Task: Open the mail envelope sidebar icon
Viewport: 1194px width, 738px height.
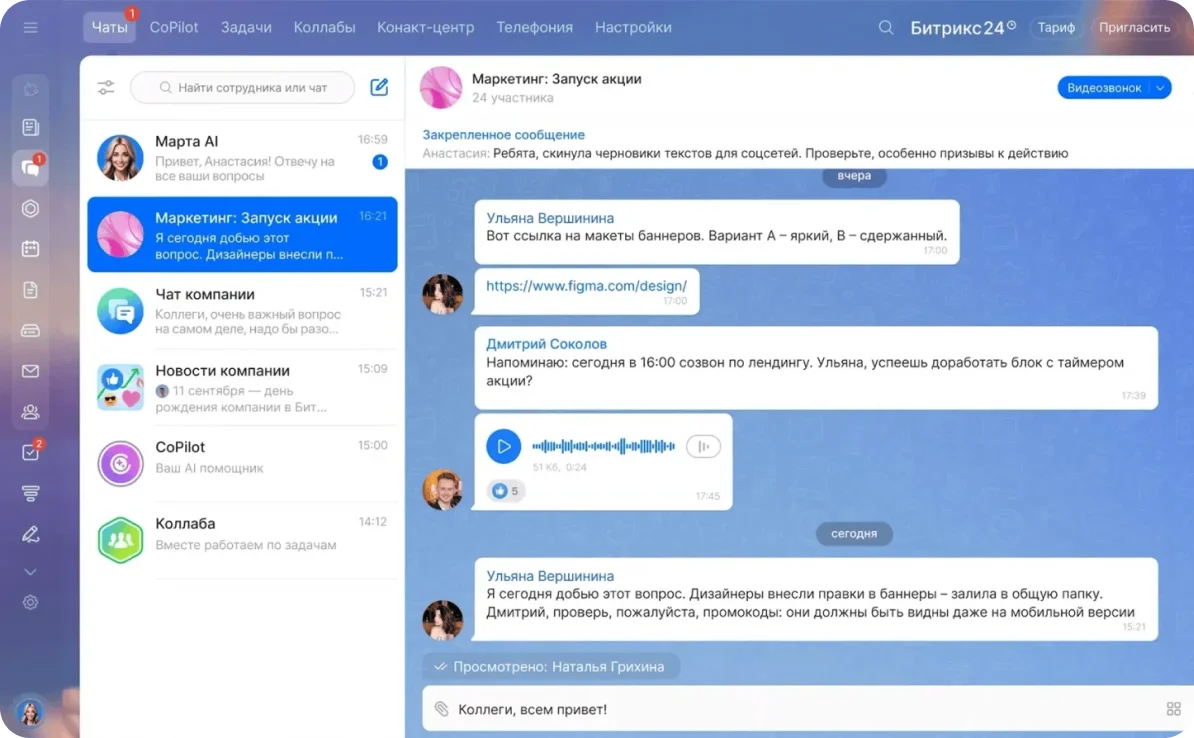Action: (x=30, y=371)
